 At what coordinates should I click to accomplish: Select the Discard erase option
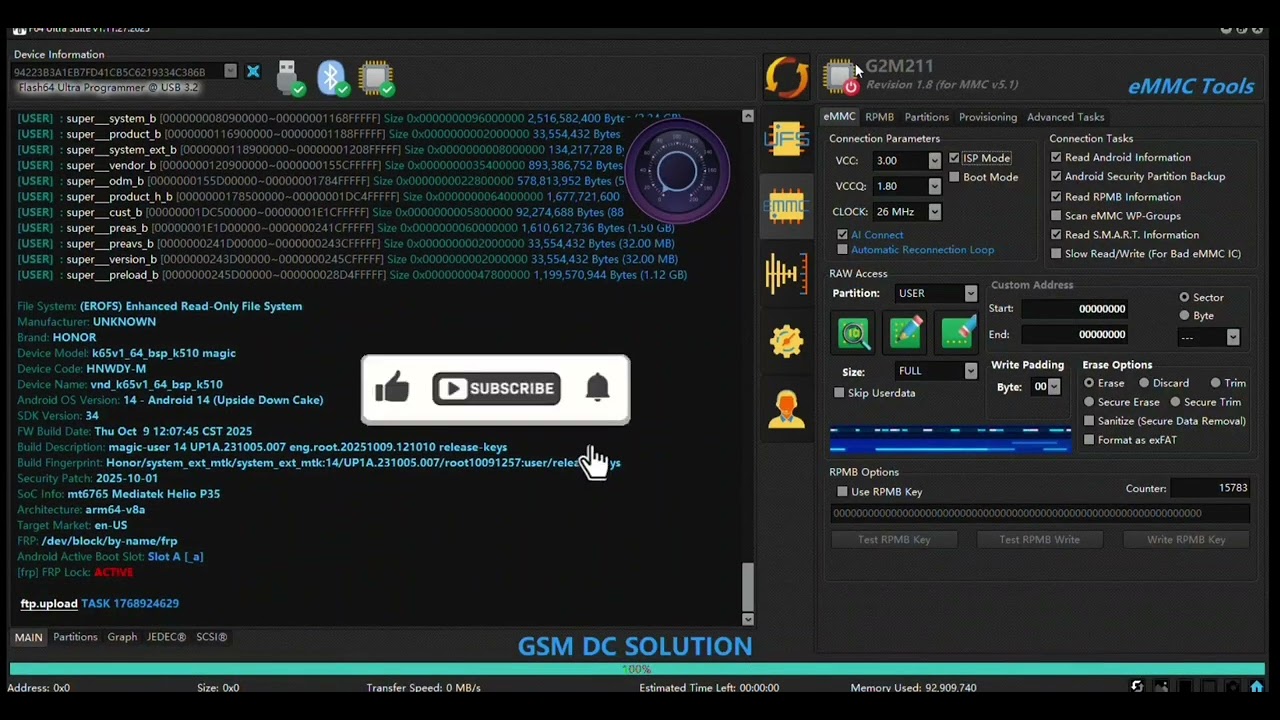(1143, 383)
